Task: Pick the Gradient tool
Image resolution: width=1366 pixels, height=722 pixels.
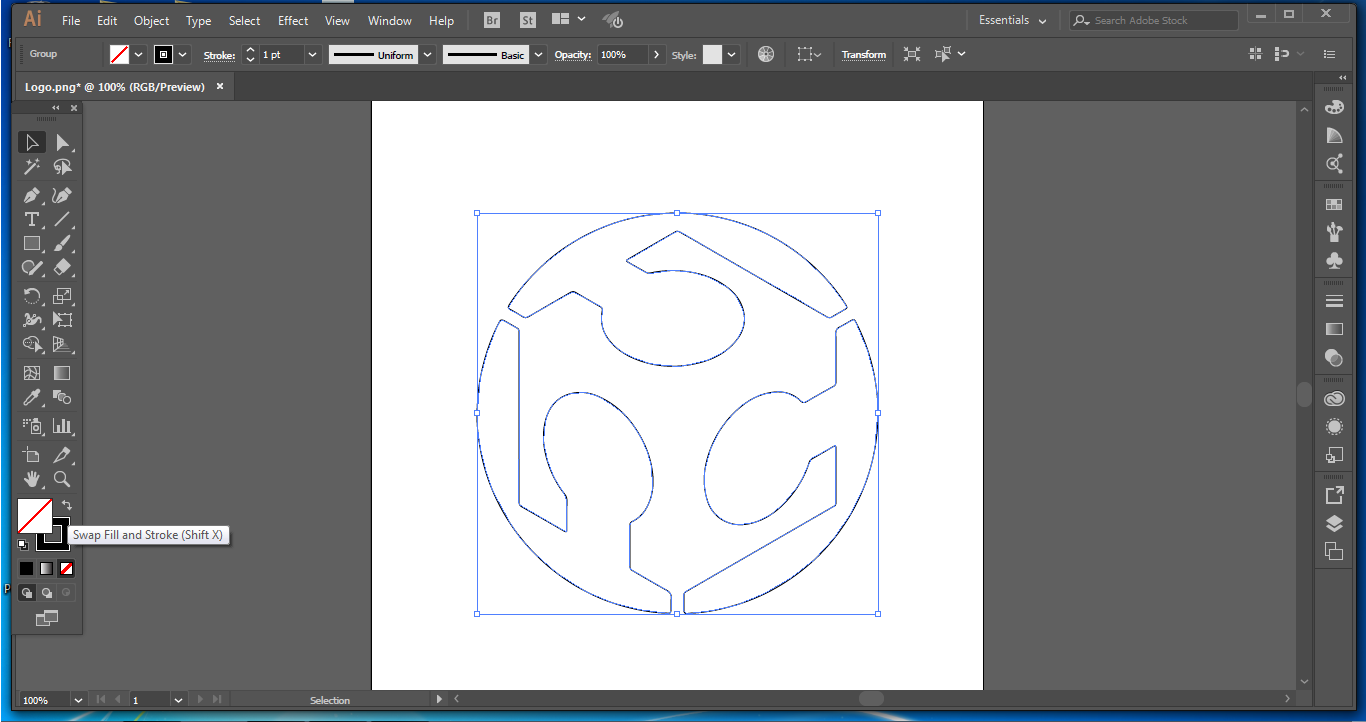Action: 62,373
